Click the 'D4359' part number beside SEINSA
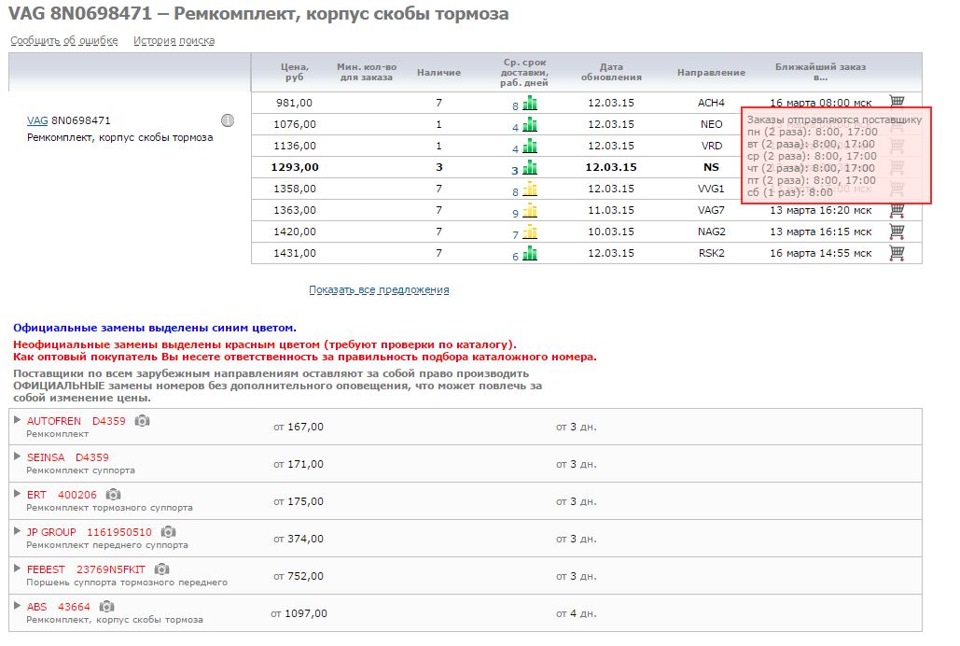This screenshot has width=960, height=646. (x=92, y=457)
